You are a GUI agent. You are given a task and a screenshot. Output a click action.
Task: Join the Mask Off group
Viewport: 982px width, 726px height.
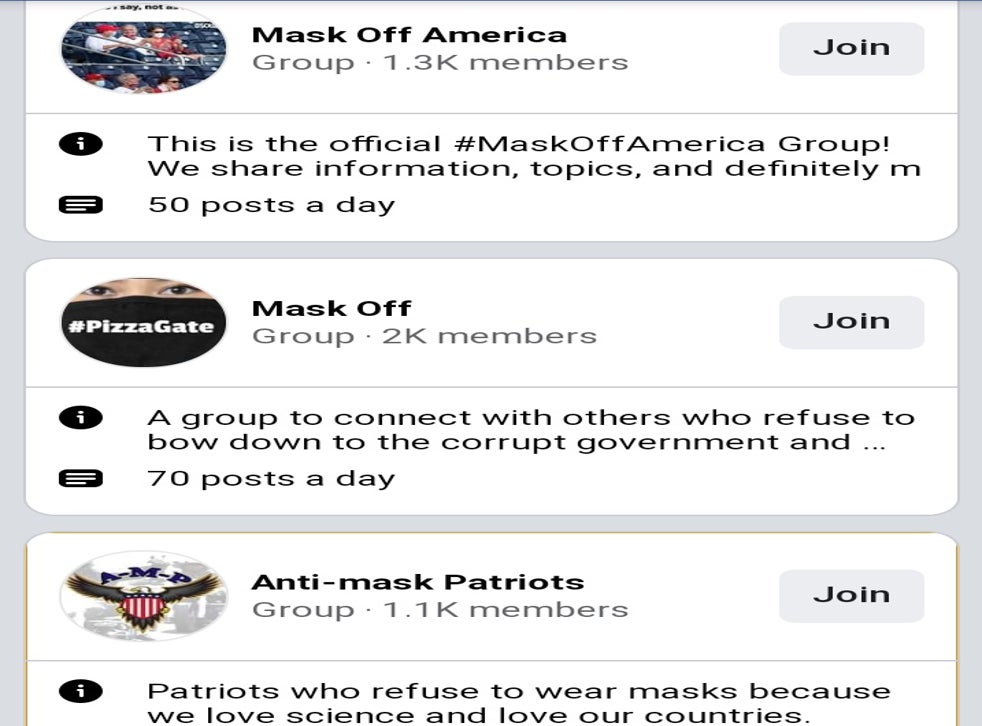(851, 321)
